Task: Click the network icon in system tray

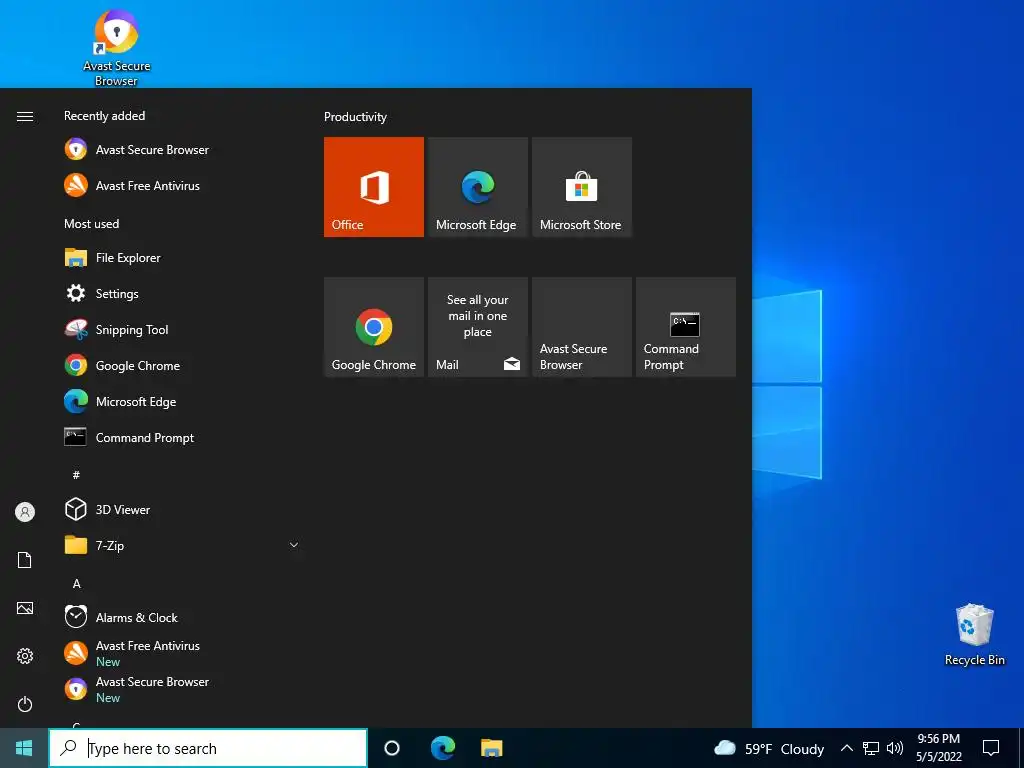Action: pos(871,748)
